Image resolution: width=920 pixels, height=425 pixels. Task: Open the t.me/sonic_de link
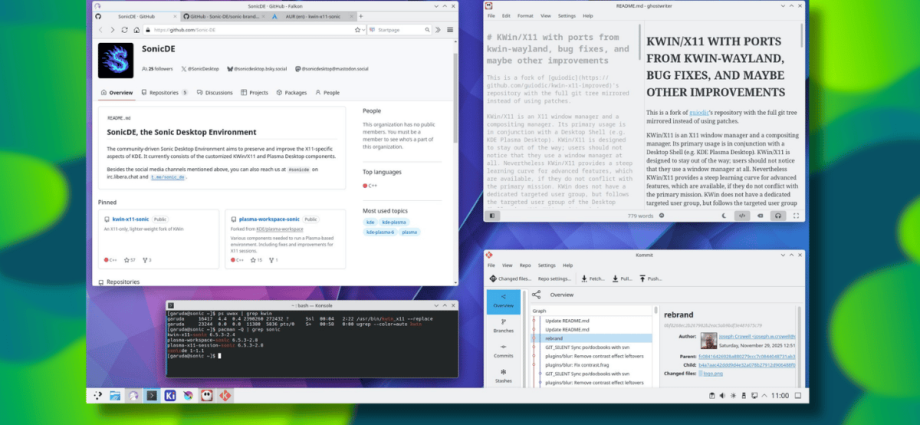coord(168,177)
